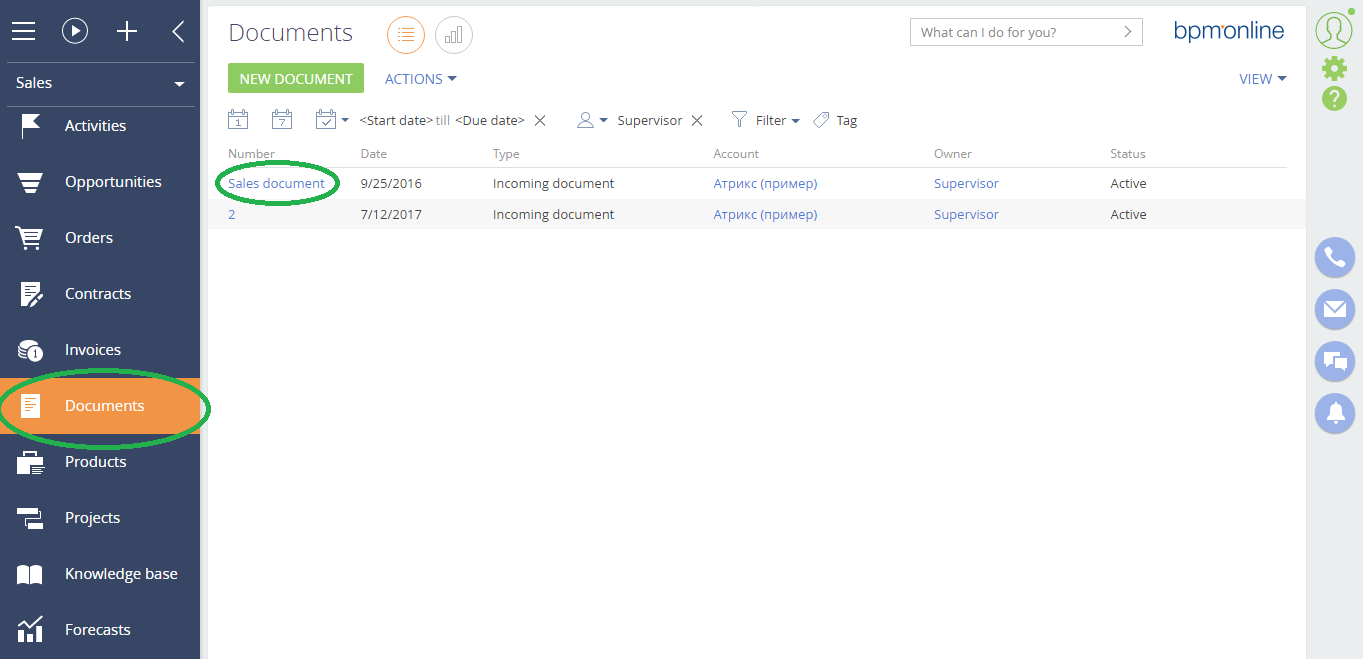Screen dimensions: 1363x659
Task: Click date 7/12/2017 in the list
Action: [x=391, y=215]
